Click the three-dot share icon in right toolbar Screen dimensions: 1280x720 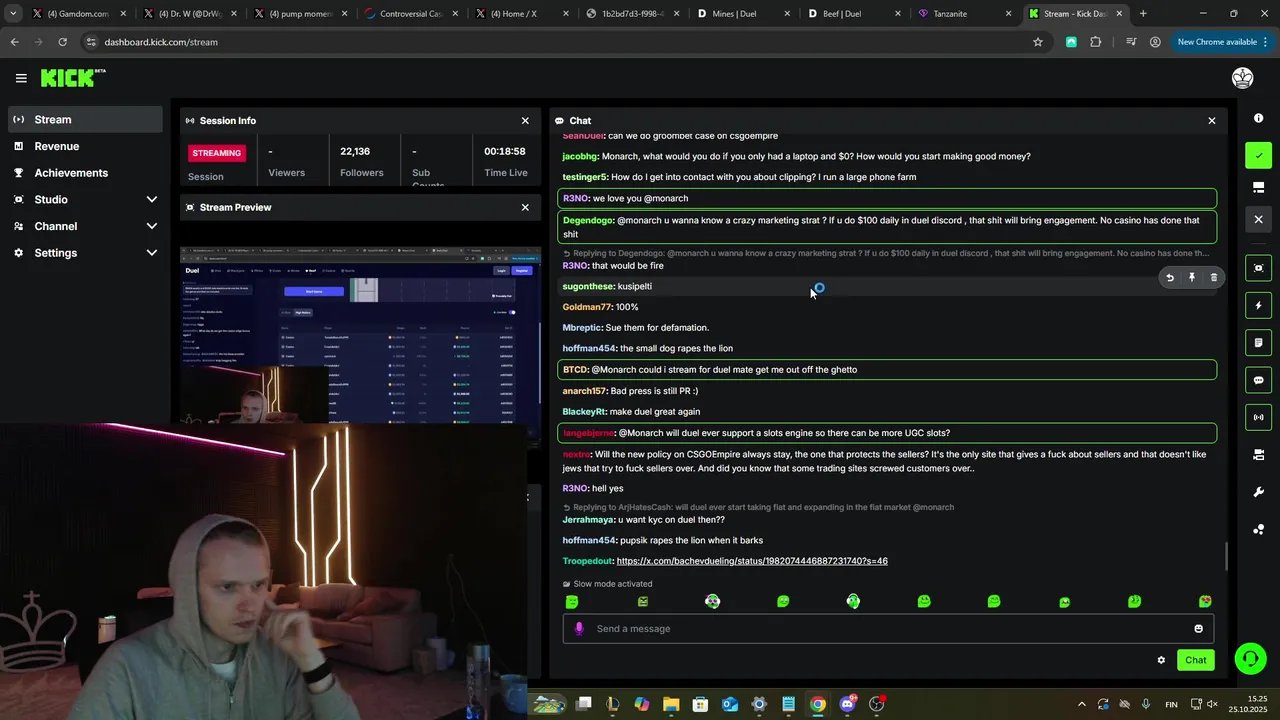[x=1258, y=530]
